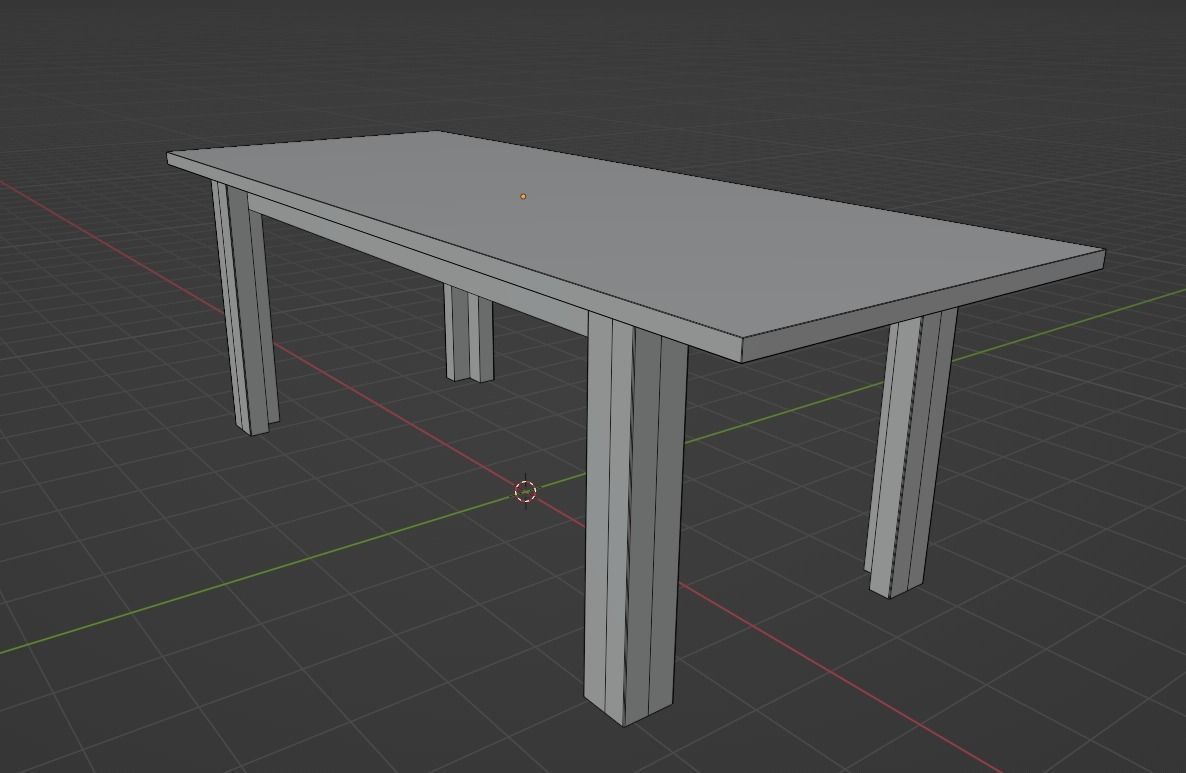Viewport: 1186px width, 773px height.
Task: Select the short back leg visible under the tabletop
Action: (469, 333)
